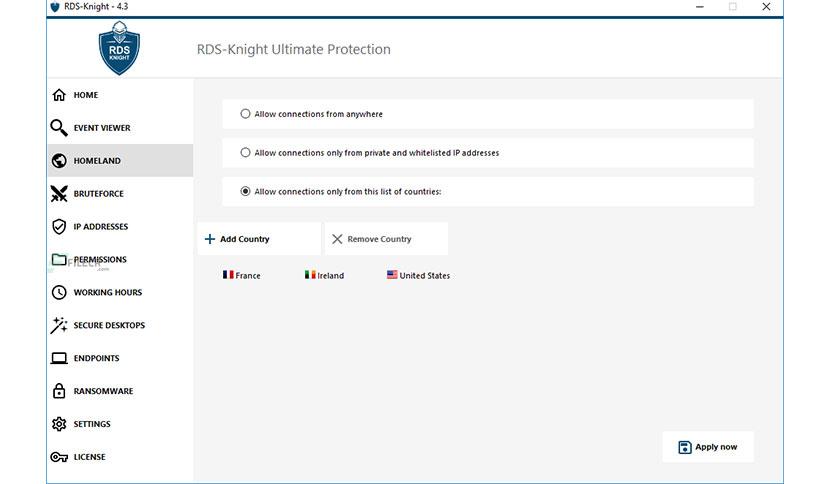Click the IP Addresses shield icon

[59, 227]
